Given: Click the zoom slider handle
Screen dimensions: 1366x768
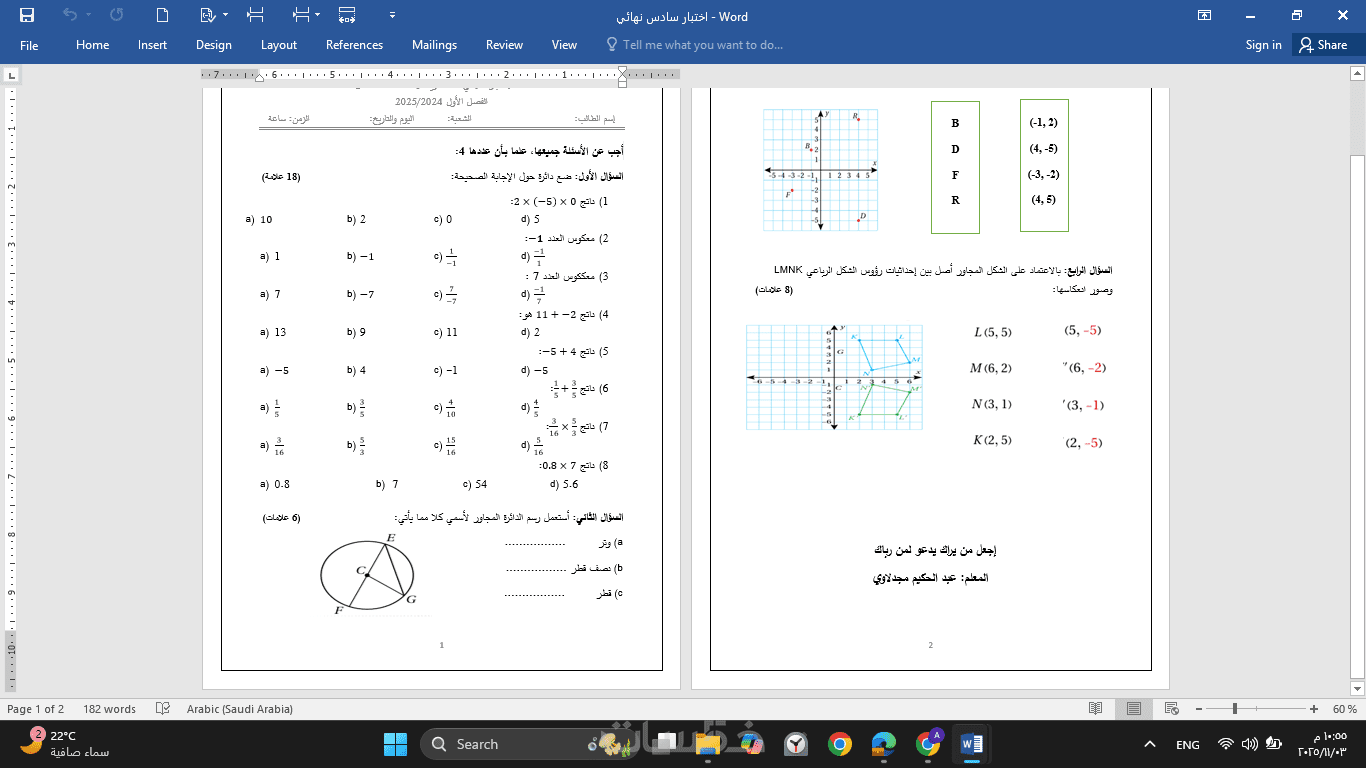Looking at the screenshot, I should [1235, 709].
